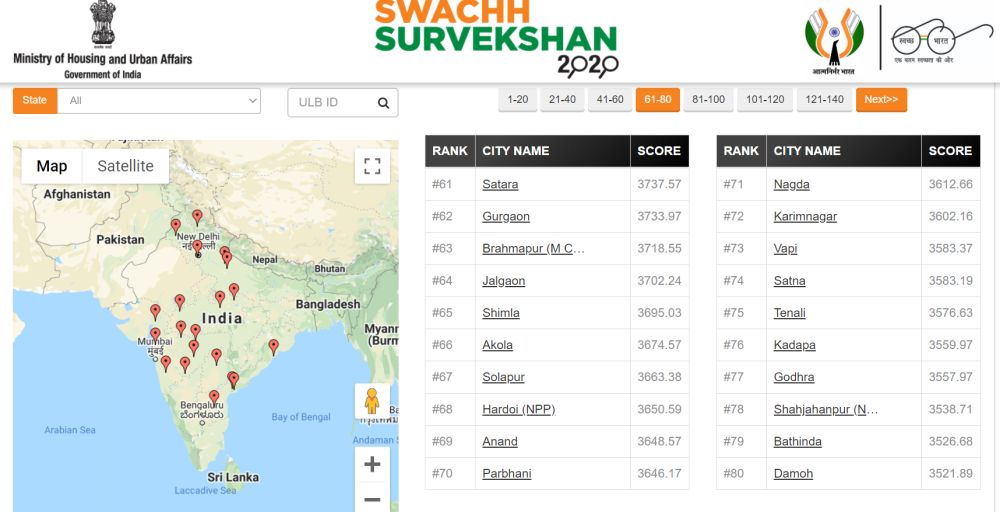The width and height of the screenshot is (1000, 512).
Task: Open the Kadapa city link
Action: pos(795,345)
